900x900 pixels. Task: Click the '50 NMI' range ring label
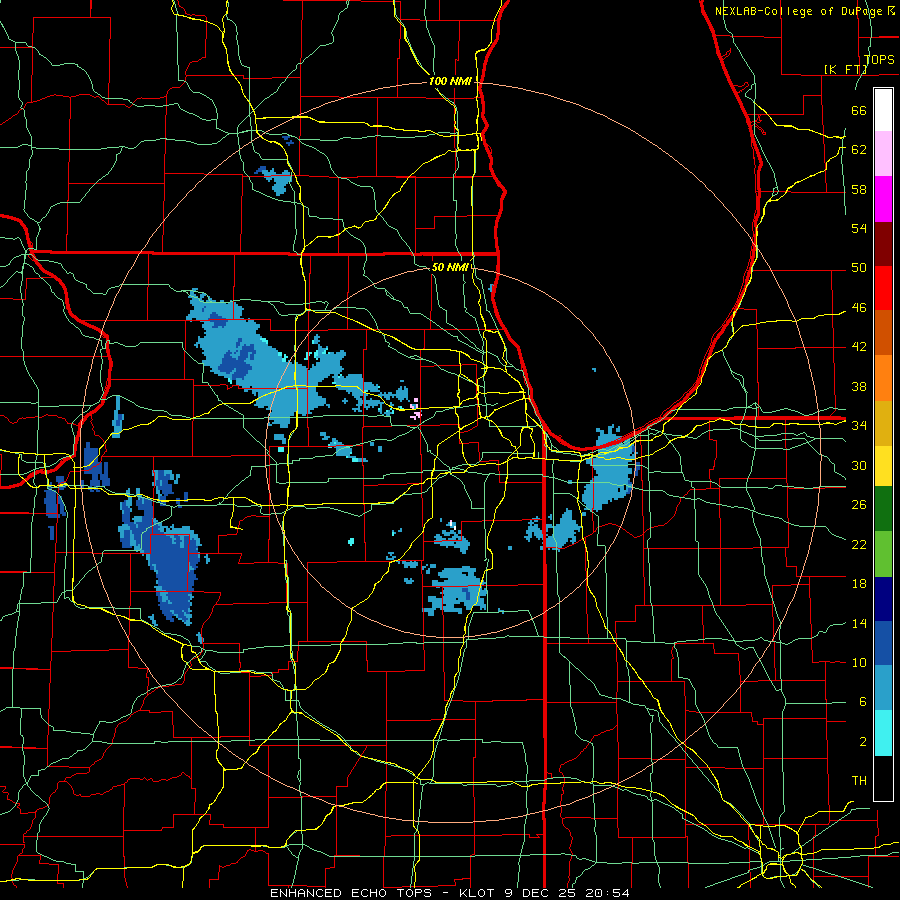450,267
